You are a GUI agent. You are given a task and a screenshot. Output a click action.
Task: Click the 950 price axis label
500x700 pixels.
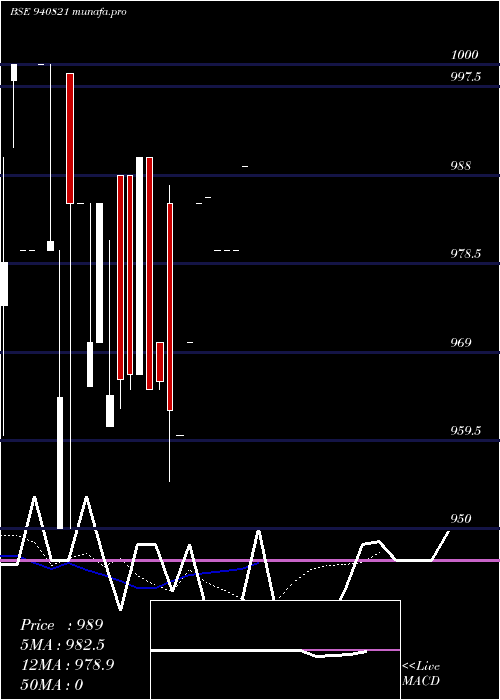coord(461,519)
